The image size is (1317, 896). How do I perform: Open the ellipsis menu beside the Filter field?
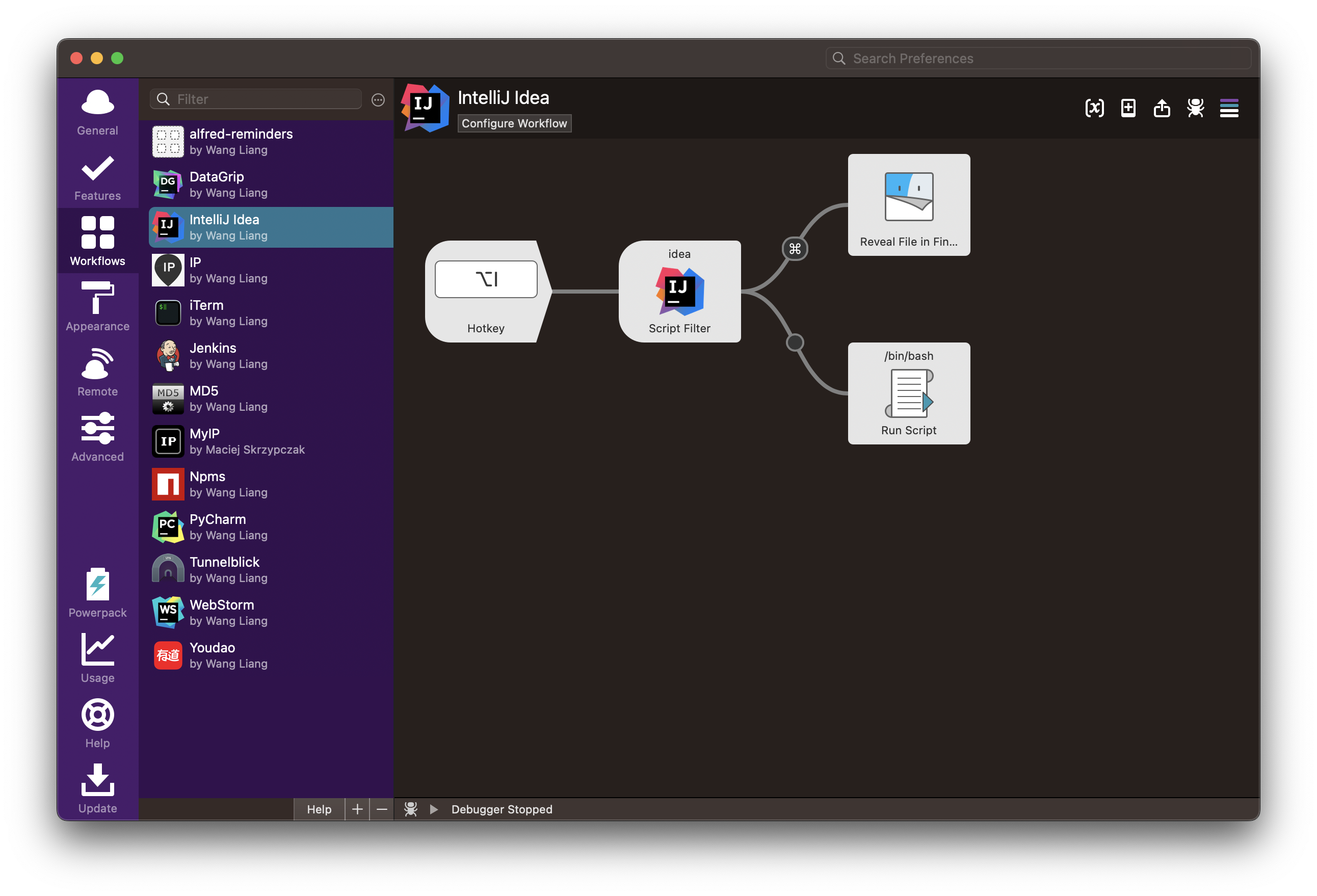point(378,99)
